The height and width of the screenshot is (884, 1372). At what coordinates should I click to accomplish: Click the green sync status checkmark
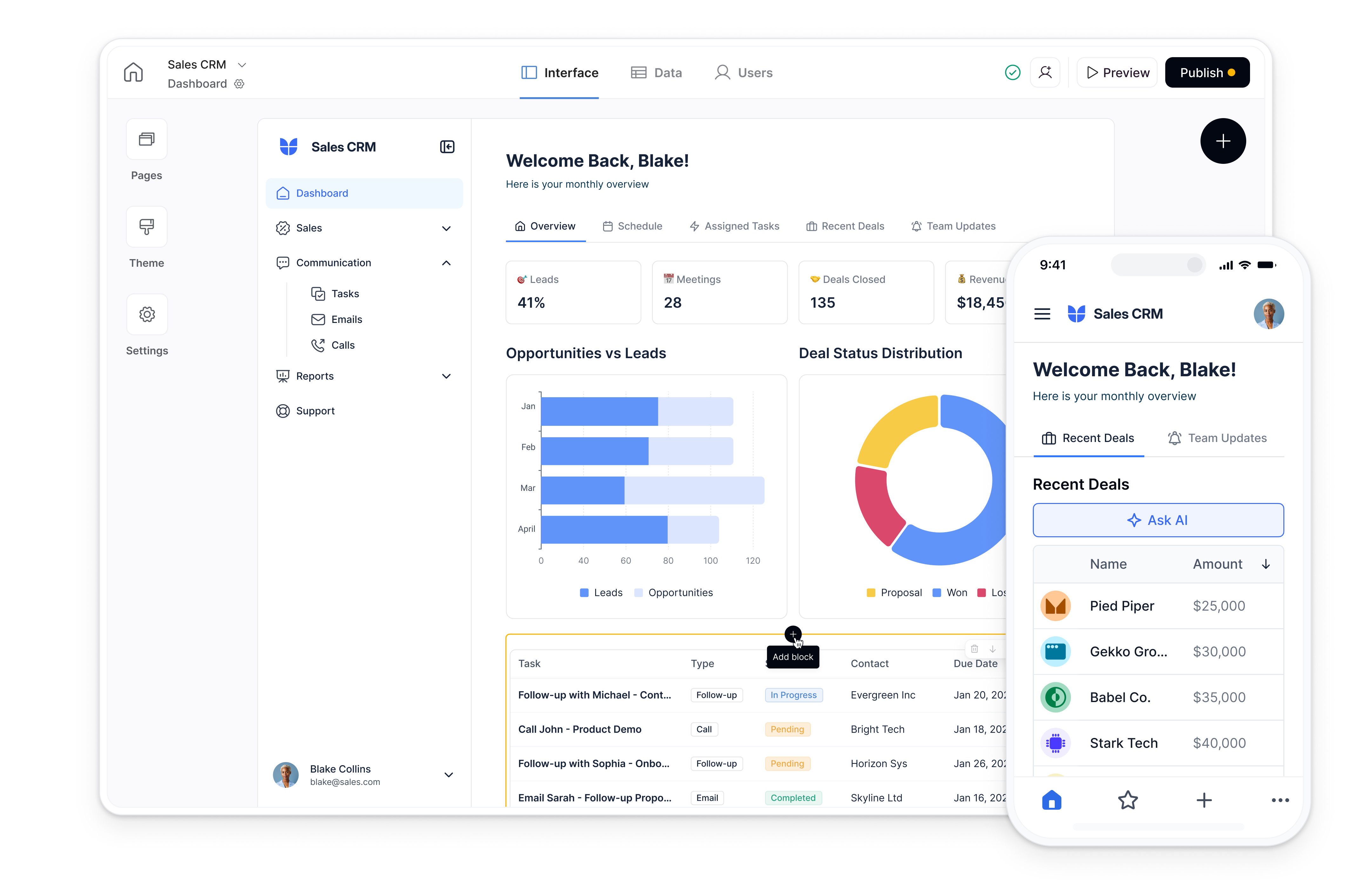[x=1012, y=72]
